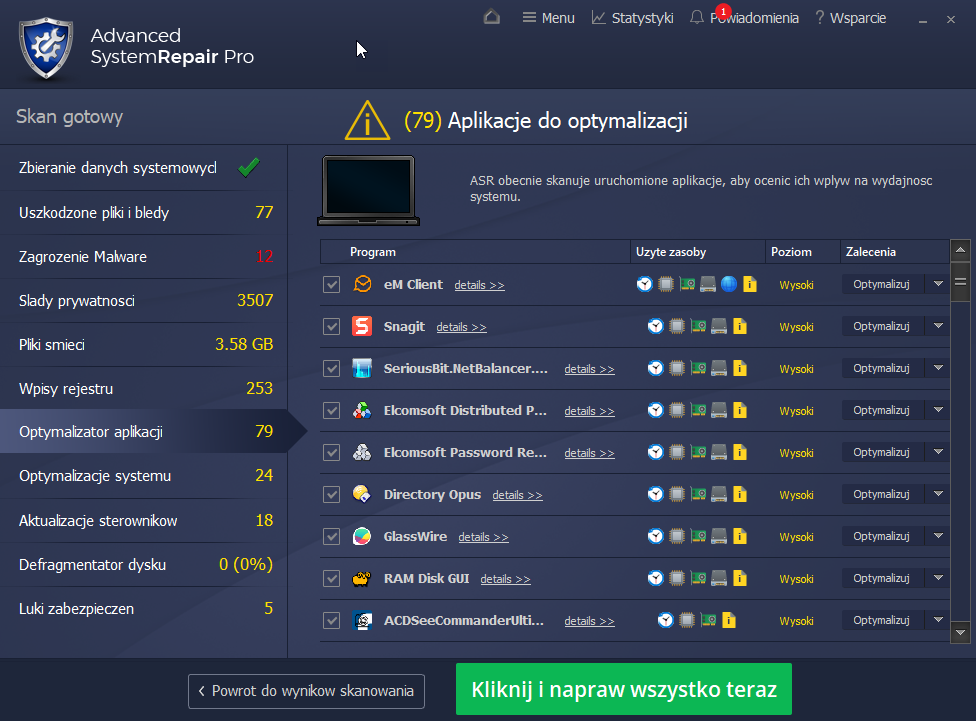Click eM Client CPU chip icon
Screen dimensions: 976x721
666,284
